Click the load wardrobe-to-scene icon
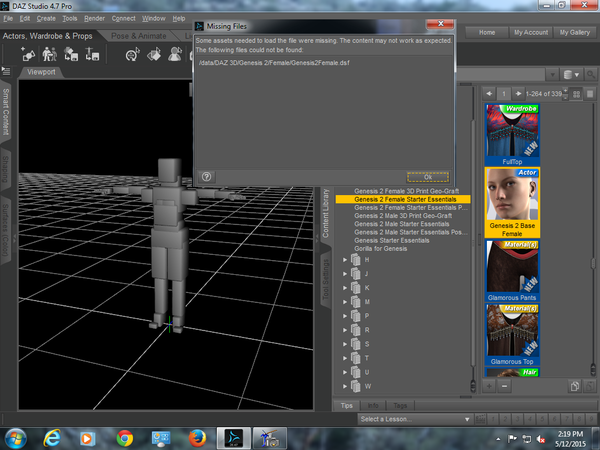The image size is (600, 450). (x=71, y=54)
